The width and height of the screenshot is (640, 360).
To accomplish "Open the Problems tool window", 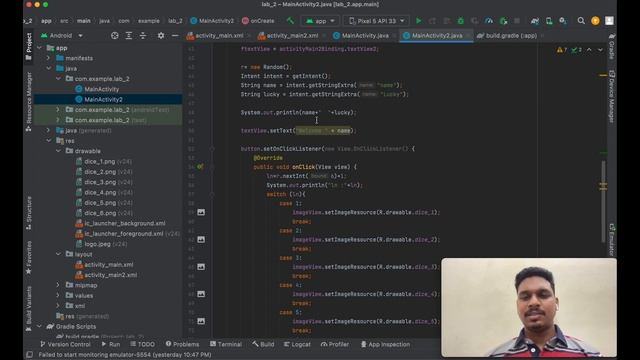I will [182, 344].
